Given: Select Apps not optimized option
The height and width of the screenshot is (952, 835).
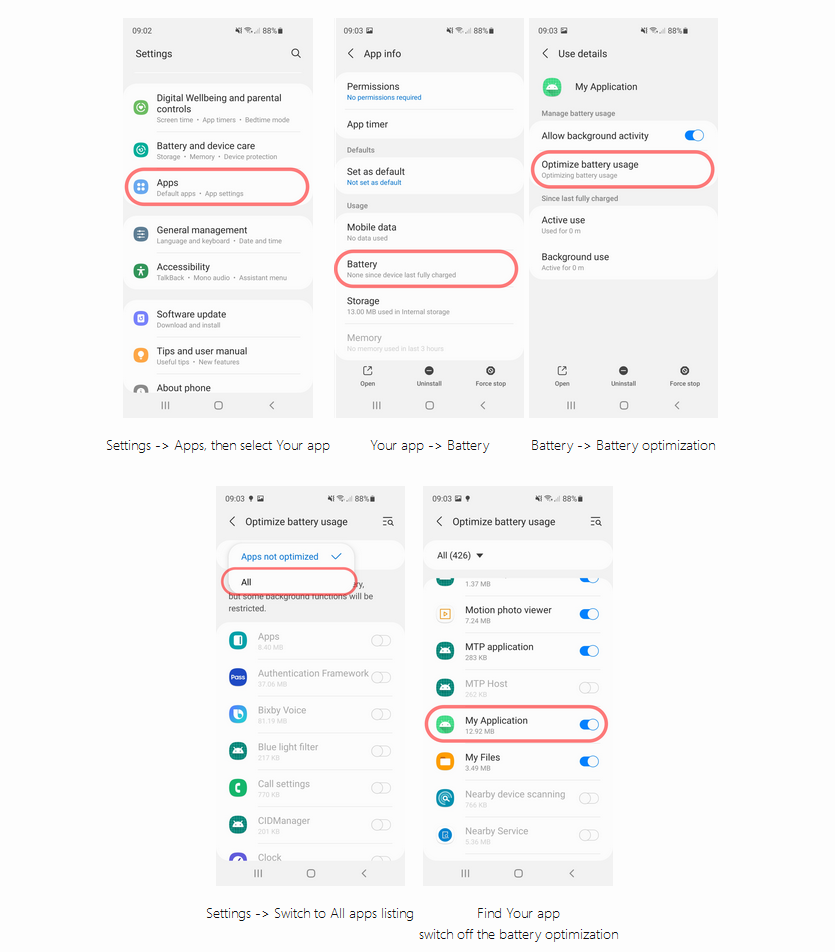Looking at the screenshot, I should point(291,557).
